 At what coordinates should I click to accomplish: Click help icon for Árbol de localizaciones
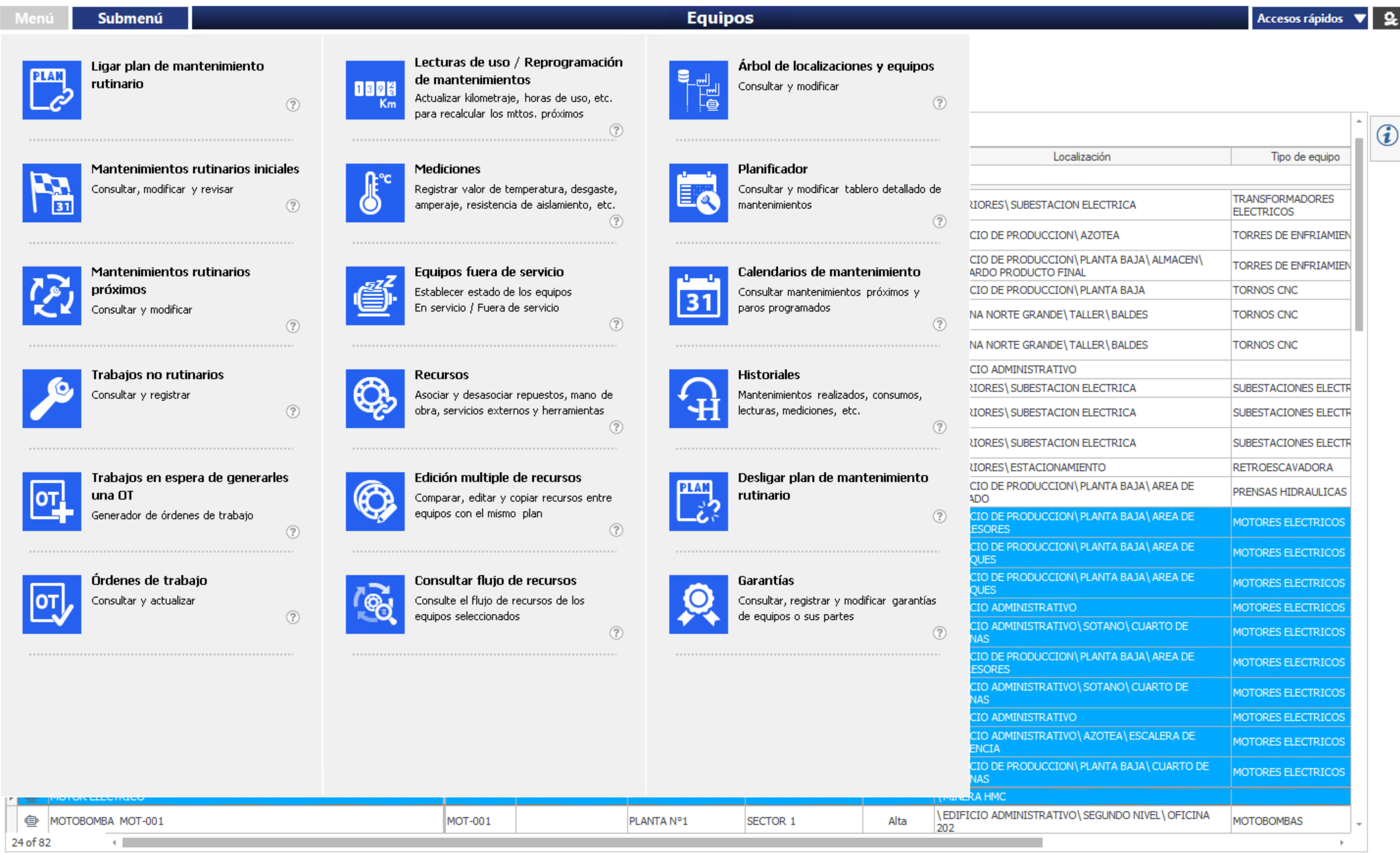939,103
